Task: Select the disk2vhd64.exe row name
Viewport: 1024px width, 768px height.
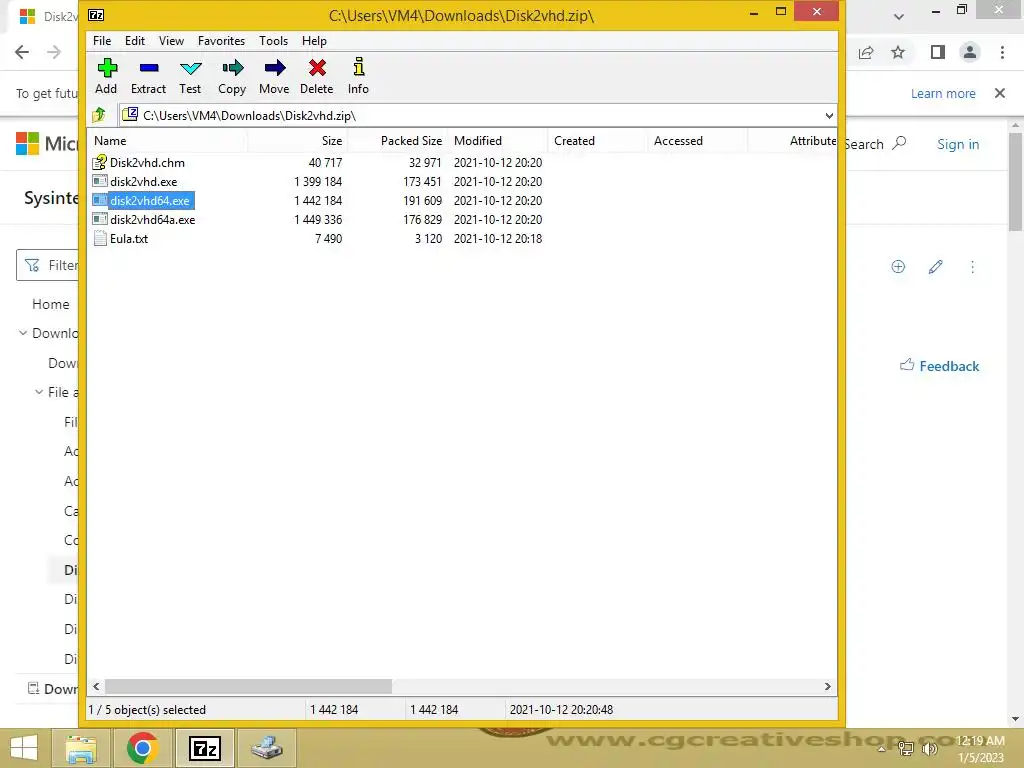Action: (150, 200)
